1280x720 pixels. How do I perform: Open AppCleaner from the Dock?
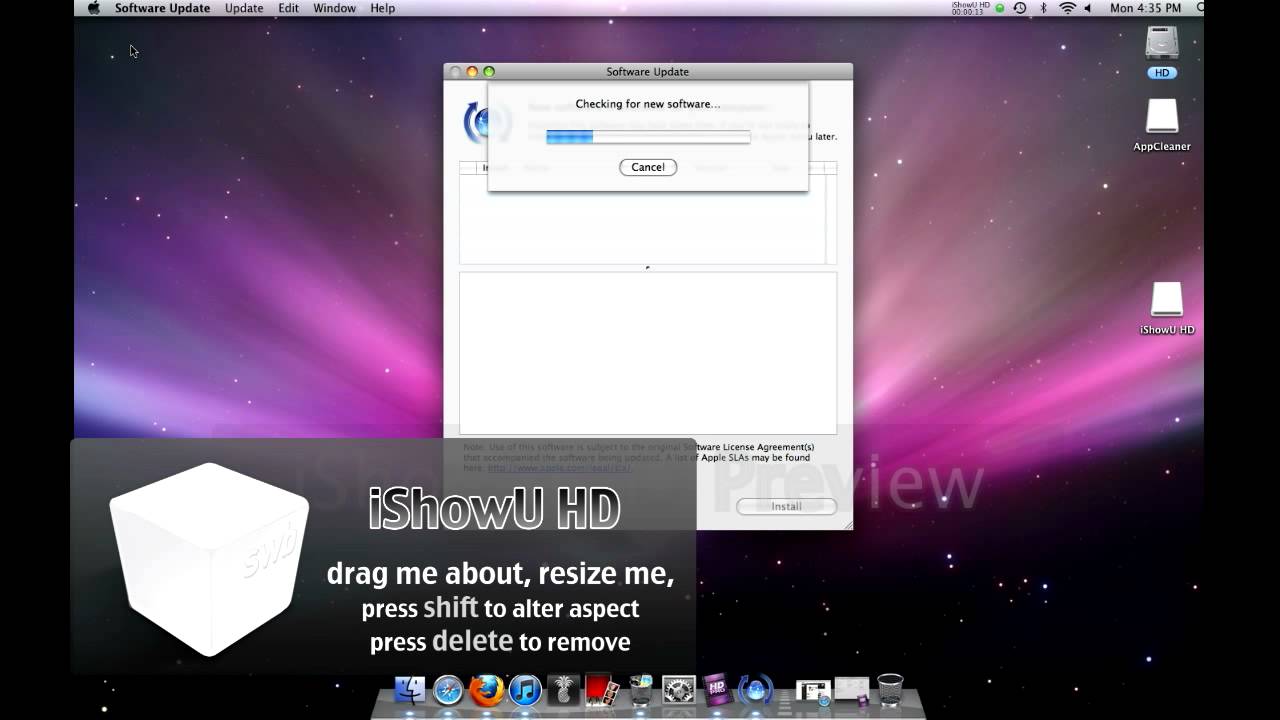640,690
